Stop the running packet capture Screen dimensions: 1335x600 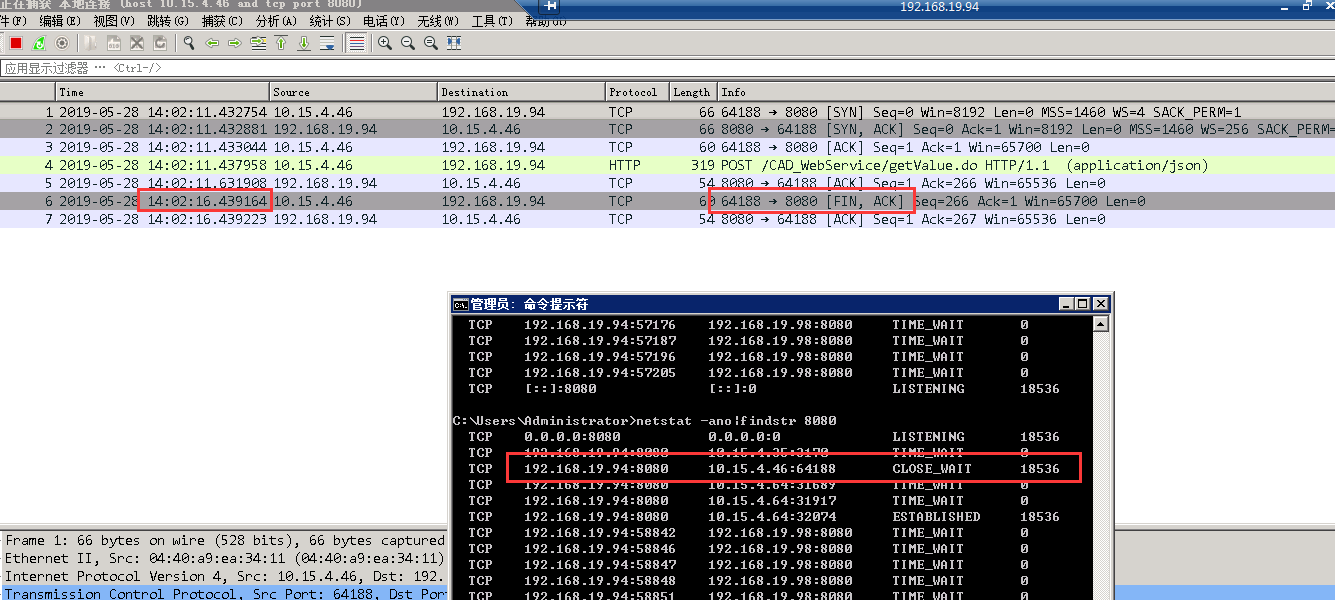click(x=16, y=43)
